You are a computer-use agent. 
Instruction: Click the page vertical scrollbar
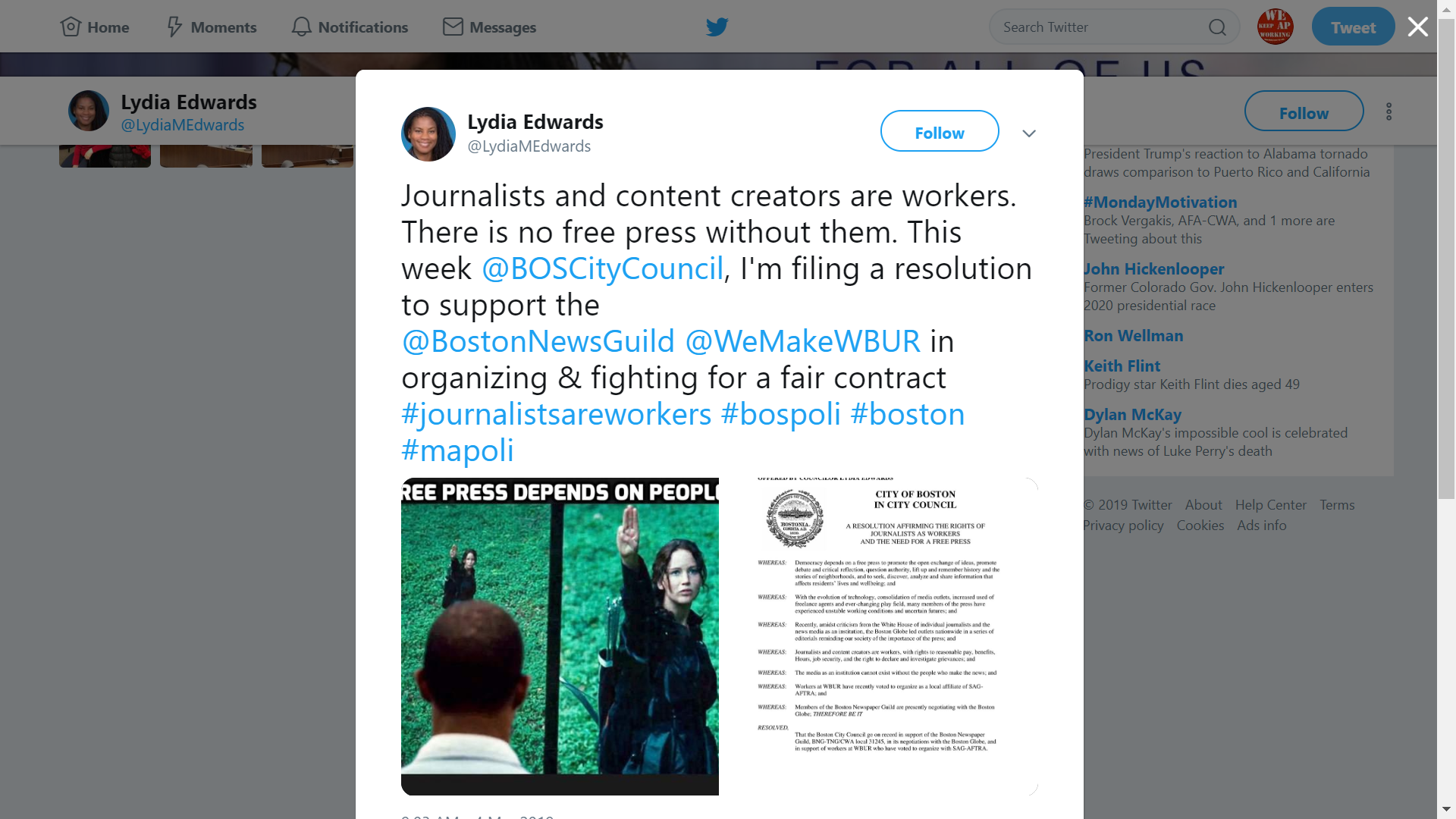[1446, 409]
